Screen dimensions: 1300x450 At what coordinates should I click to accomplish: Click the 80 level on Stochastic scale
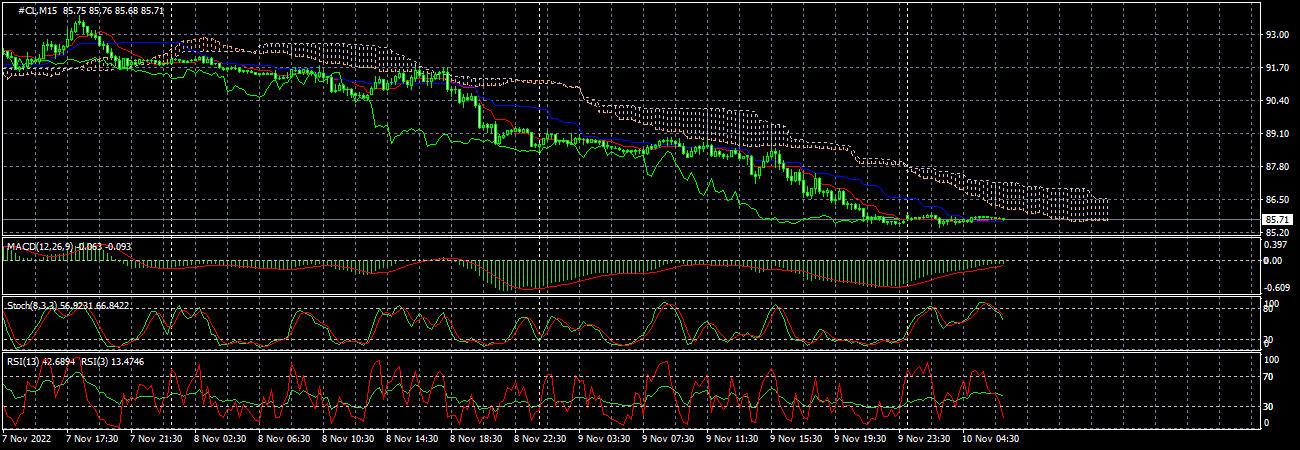[x=1270, y=310]
